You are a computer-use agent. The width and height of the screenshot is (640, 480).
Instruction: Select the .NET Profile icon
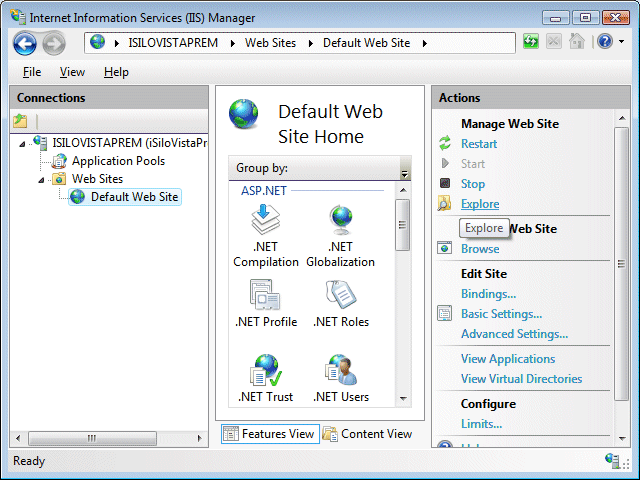click(x=265, y=296)
